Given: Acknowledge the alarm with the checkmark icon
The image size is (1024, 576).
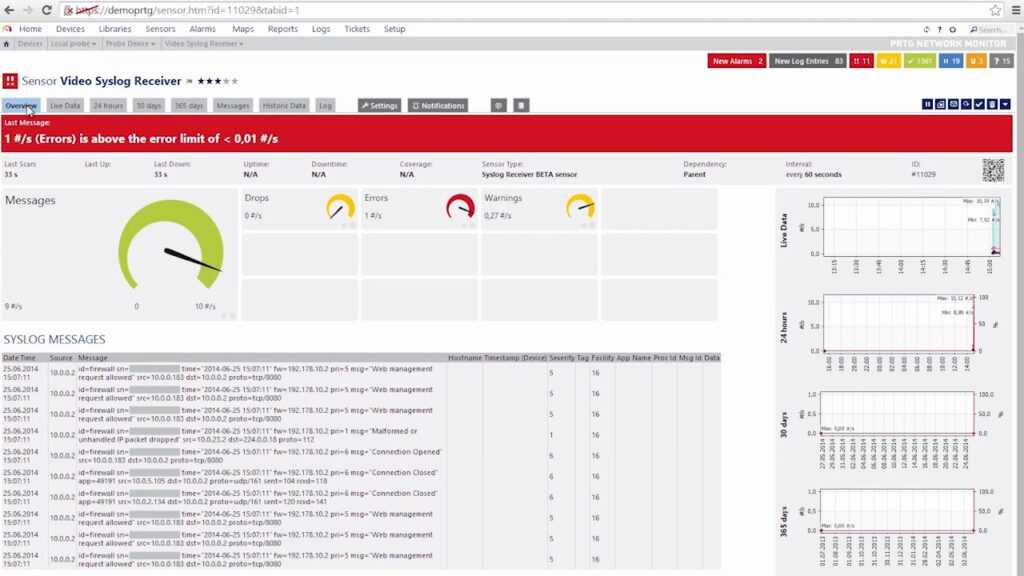Looking at the screenshot, I should (x=978, y=104).
